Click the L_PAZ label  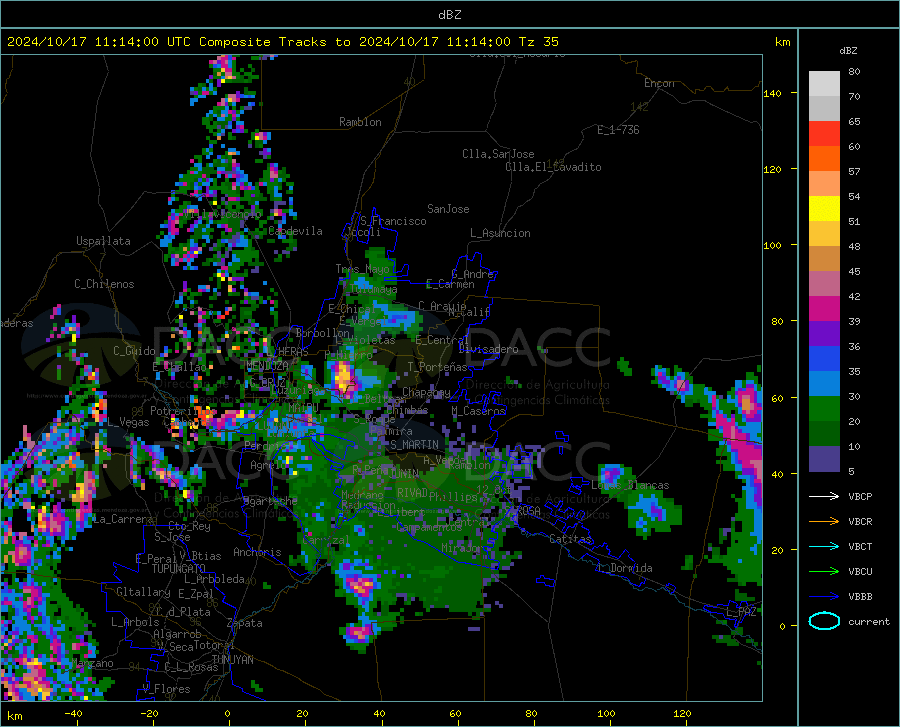(741, 612)
